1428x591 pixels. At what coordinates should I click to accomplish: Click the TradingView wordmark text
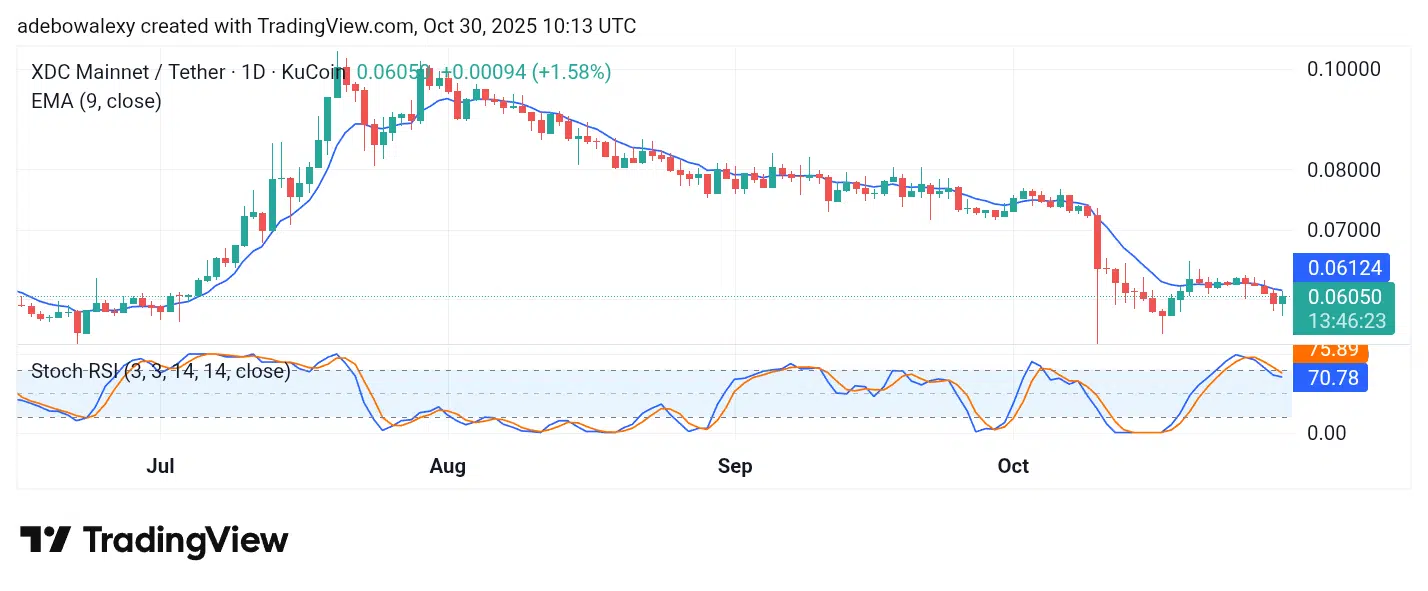185,541
